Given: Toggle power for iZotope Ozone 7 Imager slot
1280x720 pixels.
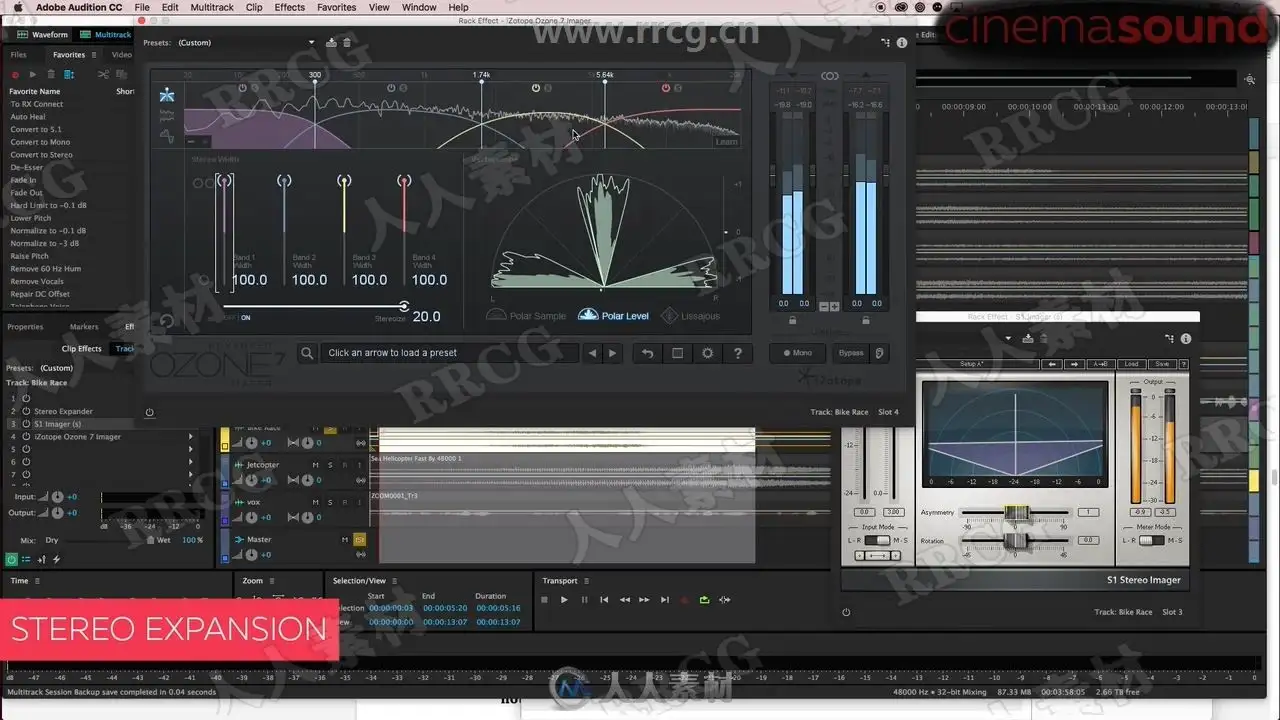Looking at the screenshot, I should click(26, 437).
